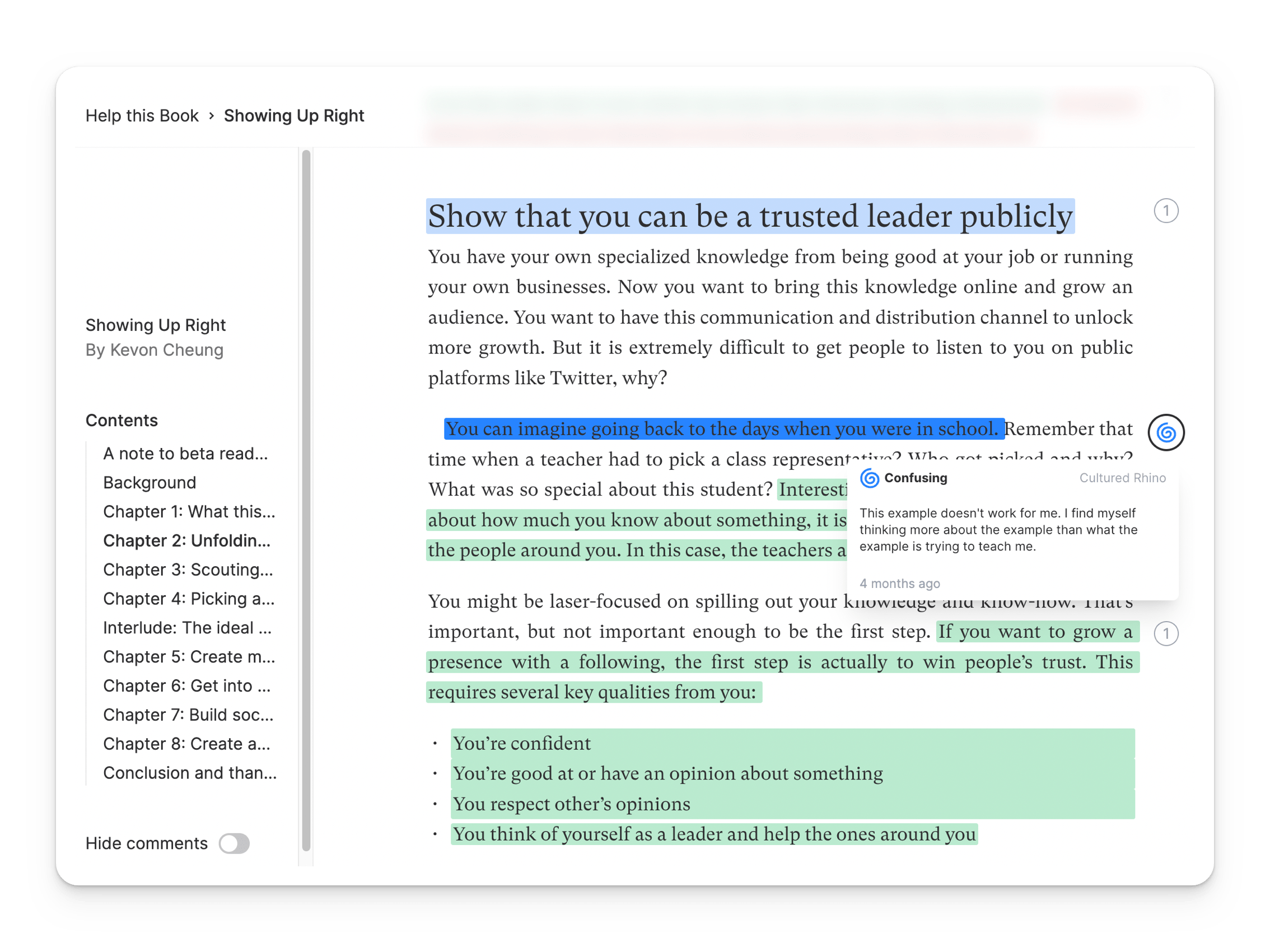The height and width of the screenshot is (952, 1270).
Task: Open Chapter 4: Picking a...
Action: coord(188,599)
